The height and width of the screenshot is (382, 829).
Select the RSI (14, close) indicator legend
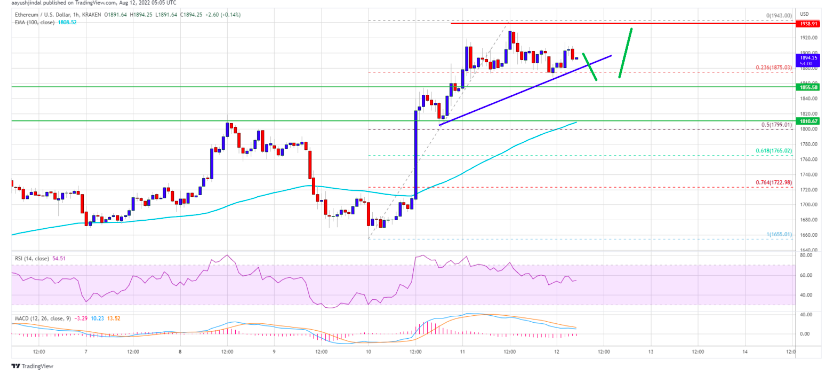click(x=31, y=258)
